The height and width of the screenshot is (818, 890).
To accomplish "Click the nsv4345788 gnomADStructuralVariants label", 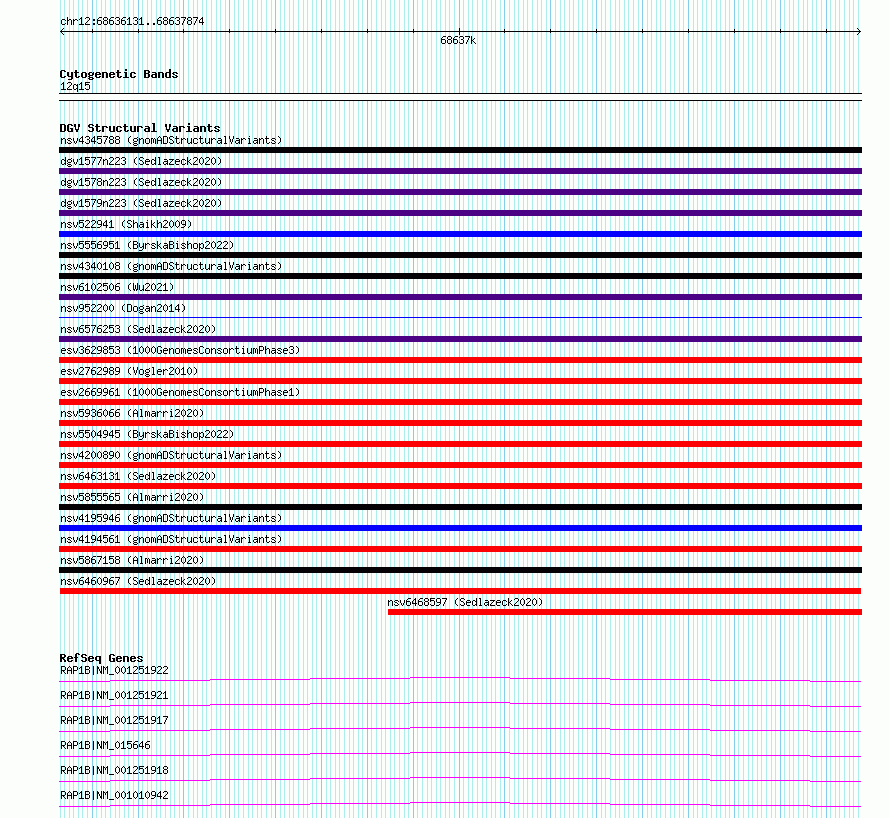I will click(x=171, y=140).
